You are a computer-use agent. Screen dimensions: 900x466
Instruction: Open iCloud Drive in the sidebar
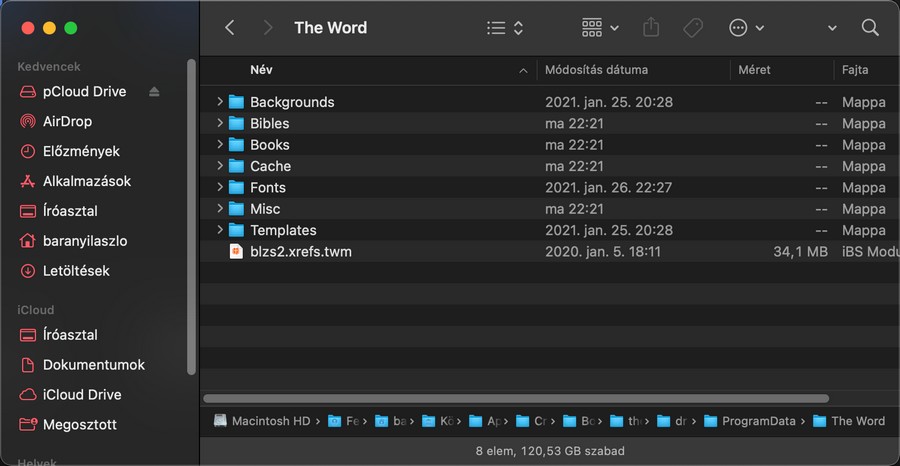[82, 395]
